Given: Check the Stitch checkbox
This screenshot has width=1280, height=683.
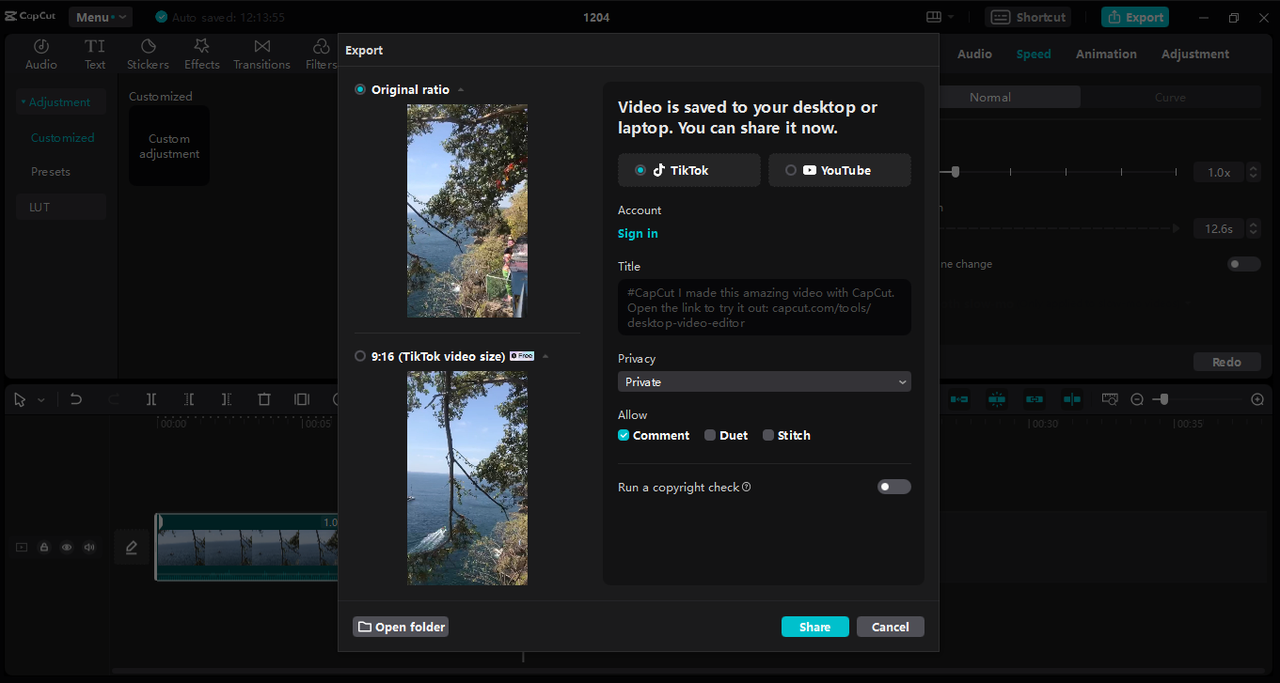Looking at the screenshot, I should pyautogui.click(x=768, y=435).
